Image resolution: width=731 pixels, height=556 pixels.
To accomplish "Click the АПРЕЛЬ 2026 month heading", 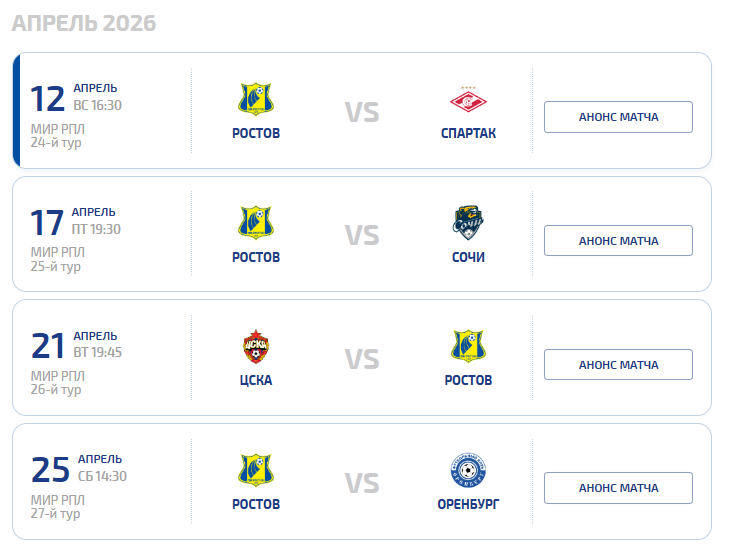I will click(84, 23).
